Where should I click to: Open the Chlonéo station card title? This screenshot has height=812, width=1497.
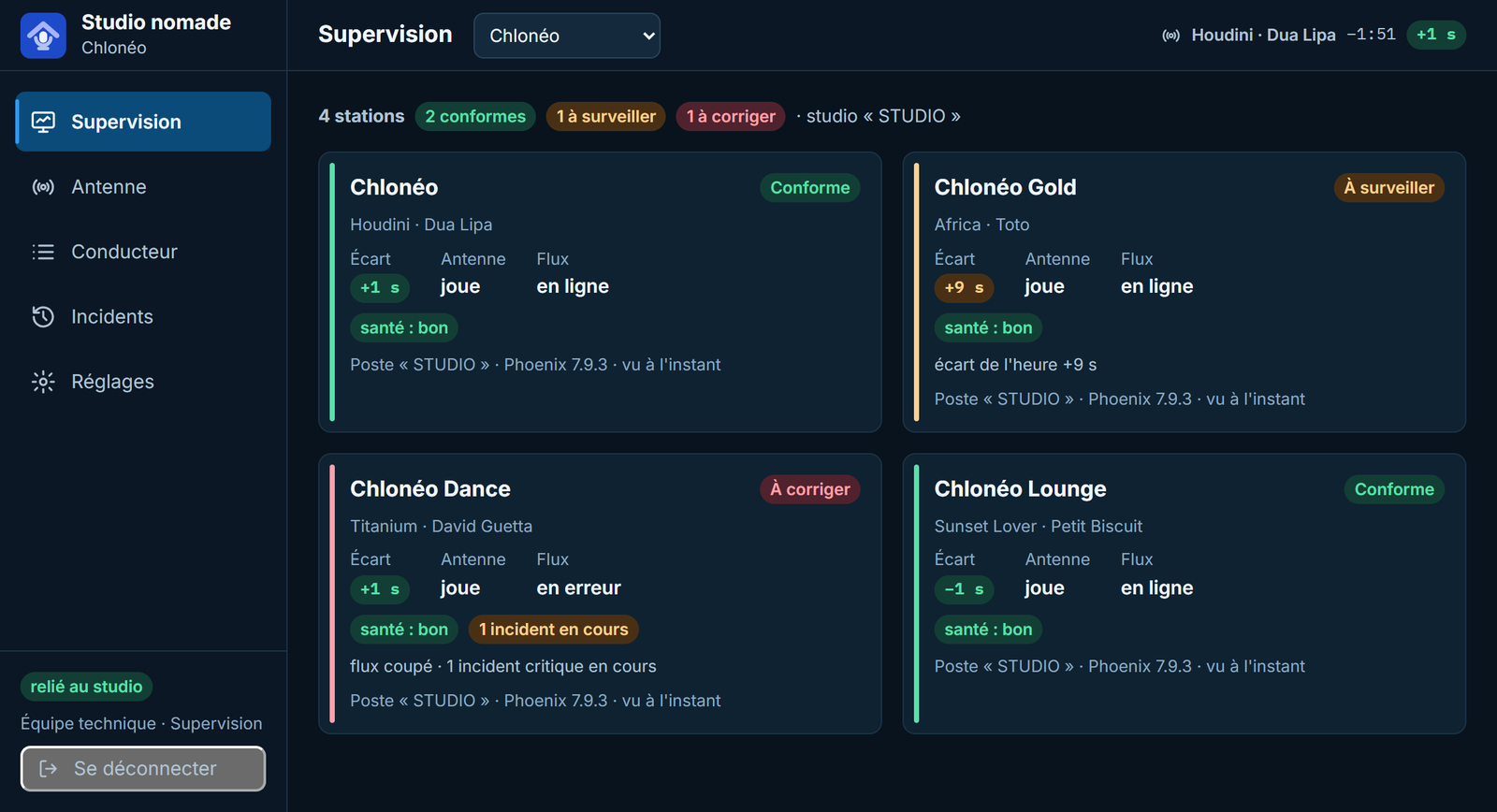pos(394,187)
